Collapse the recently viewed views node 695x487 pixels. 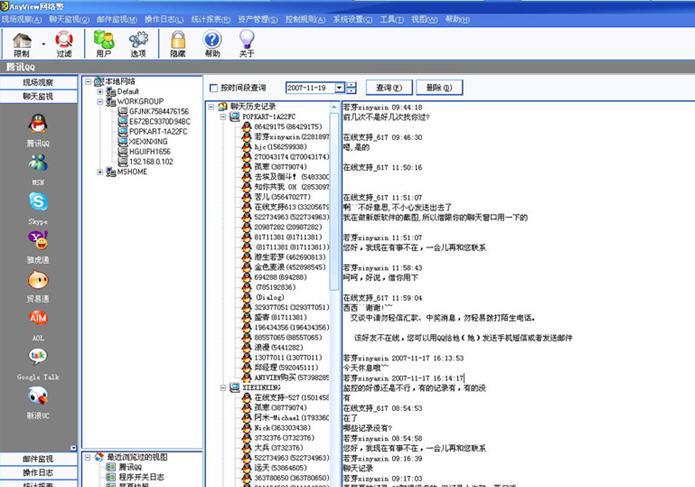pos(88,457)
